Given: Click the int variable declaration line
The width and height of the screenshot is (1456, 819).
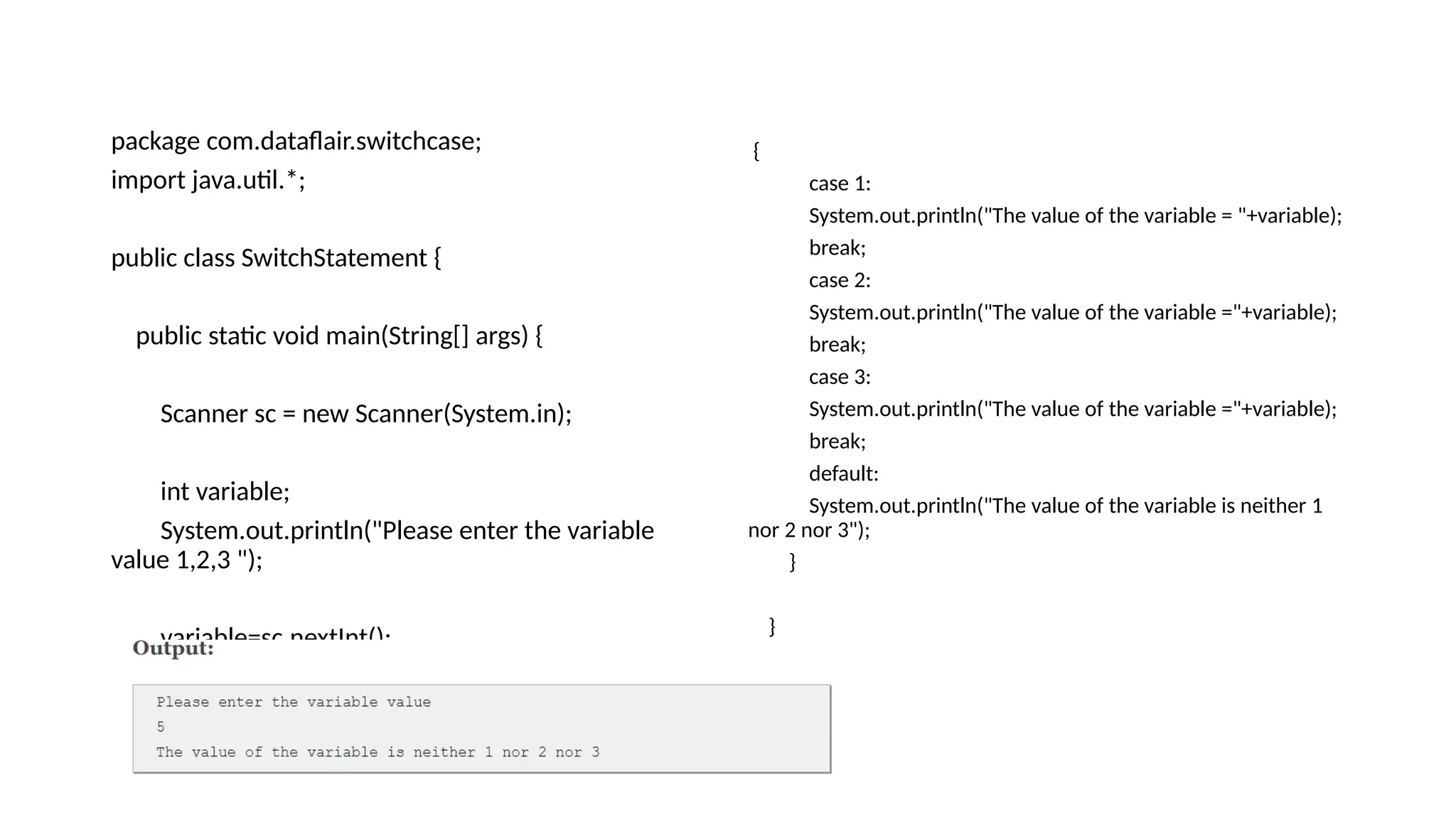Looking at the screenshot, I should (x=225, y=491).
